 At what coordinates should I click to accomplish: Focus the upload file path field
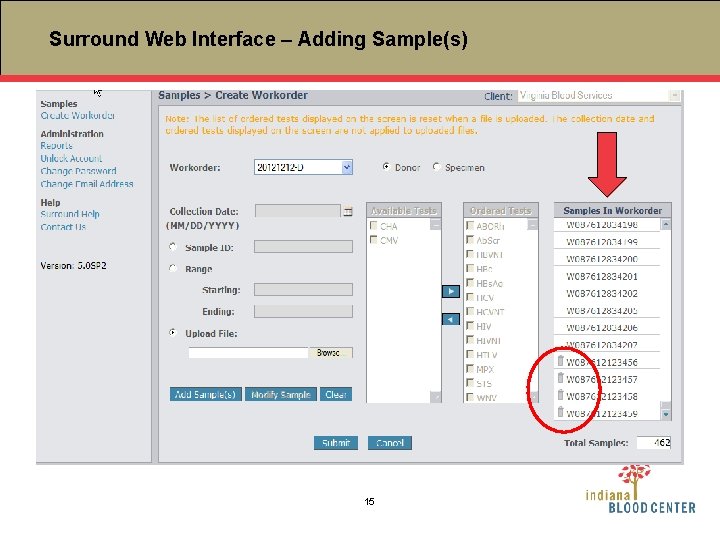(x=248, y=353)
